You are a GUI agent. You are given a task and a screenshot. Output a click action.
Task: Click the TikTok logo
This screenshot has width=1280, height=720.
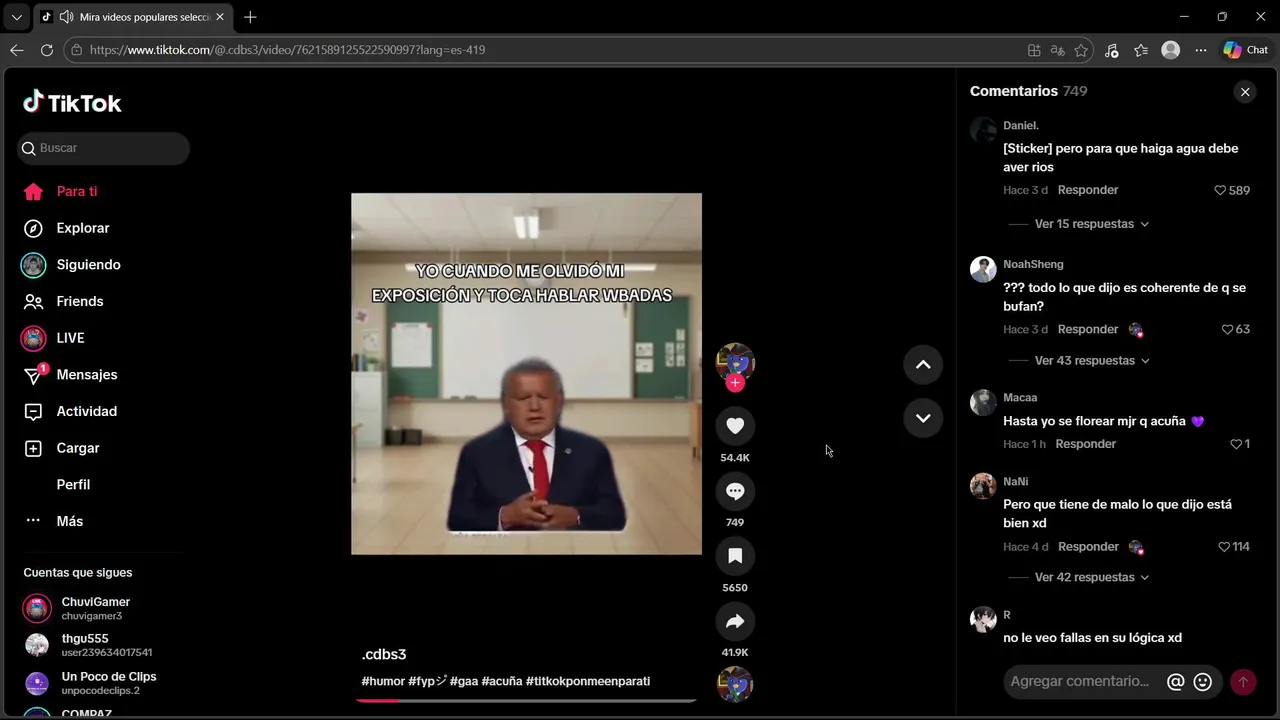pos(72,102)
